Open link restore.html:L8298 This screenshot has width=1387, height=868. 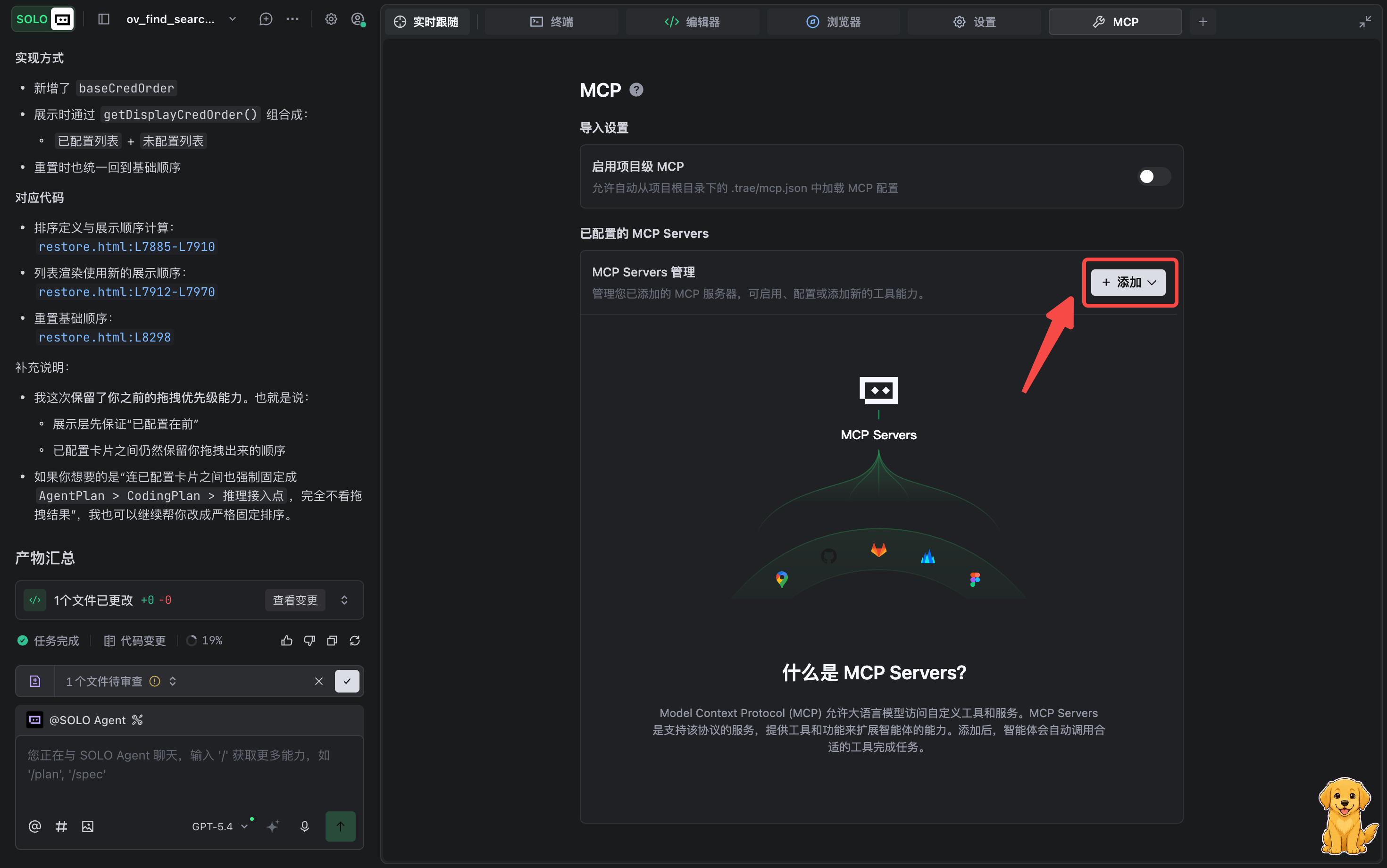pos(104,338)
